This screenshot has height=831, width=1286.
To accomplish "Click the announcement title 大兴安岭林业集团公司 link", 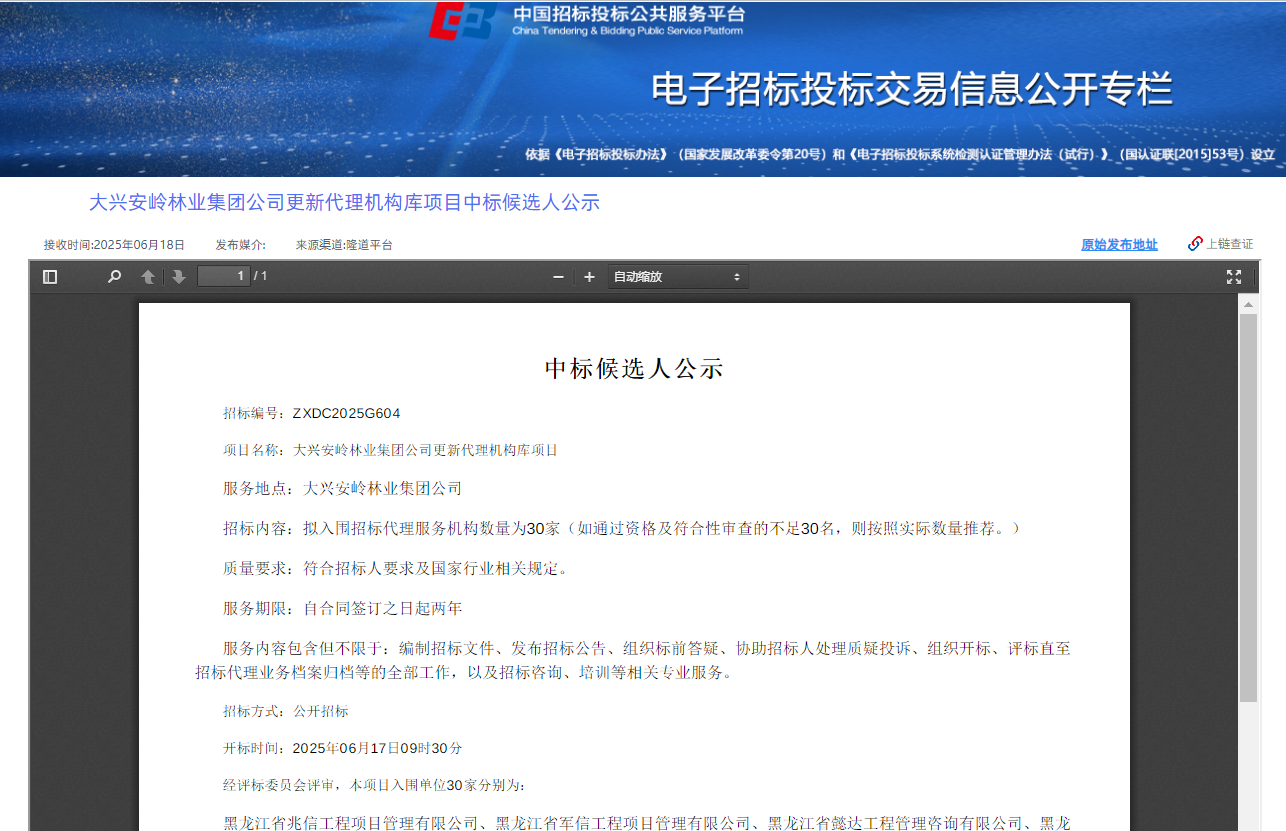I will (344, 203).
